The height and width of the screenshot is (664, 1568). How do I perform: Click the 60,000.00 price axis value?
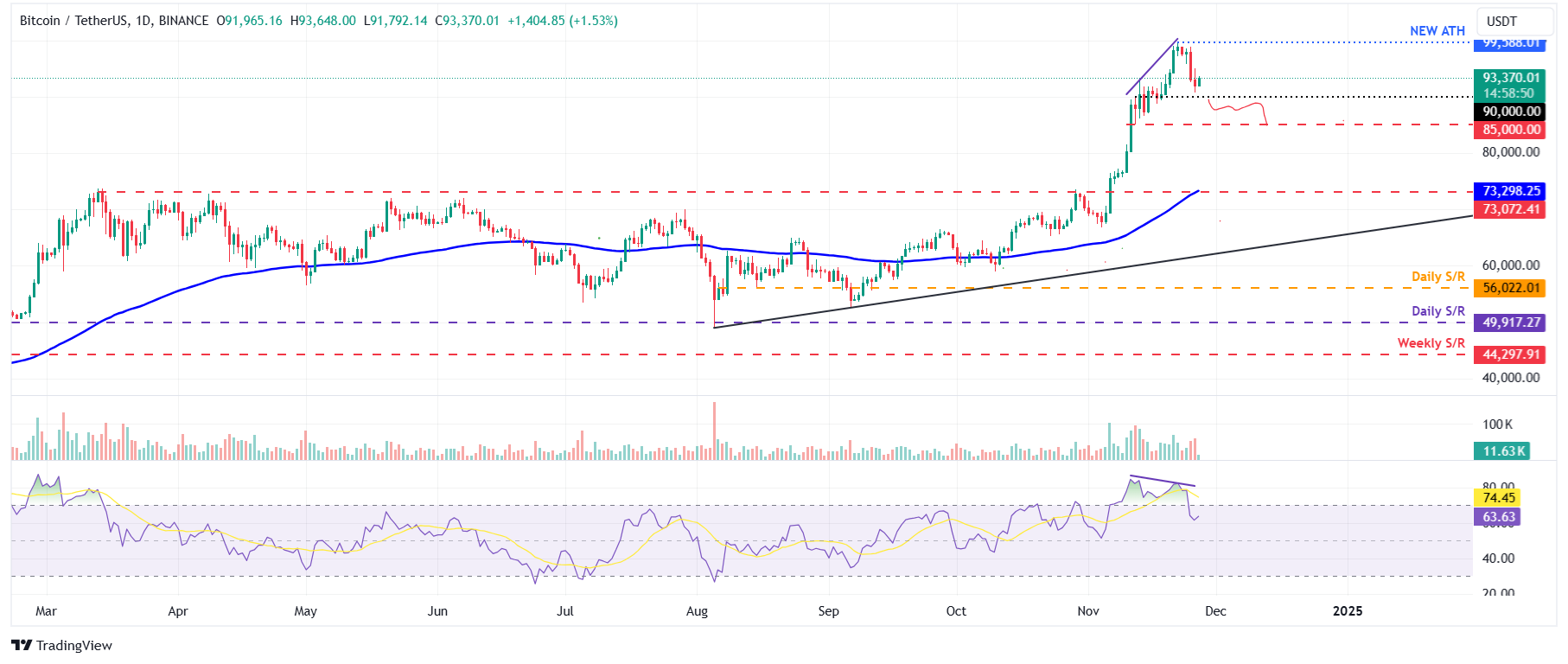pos(1510,265)
